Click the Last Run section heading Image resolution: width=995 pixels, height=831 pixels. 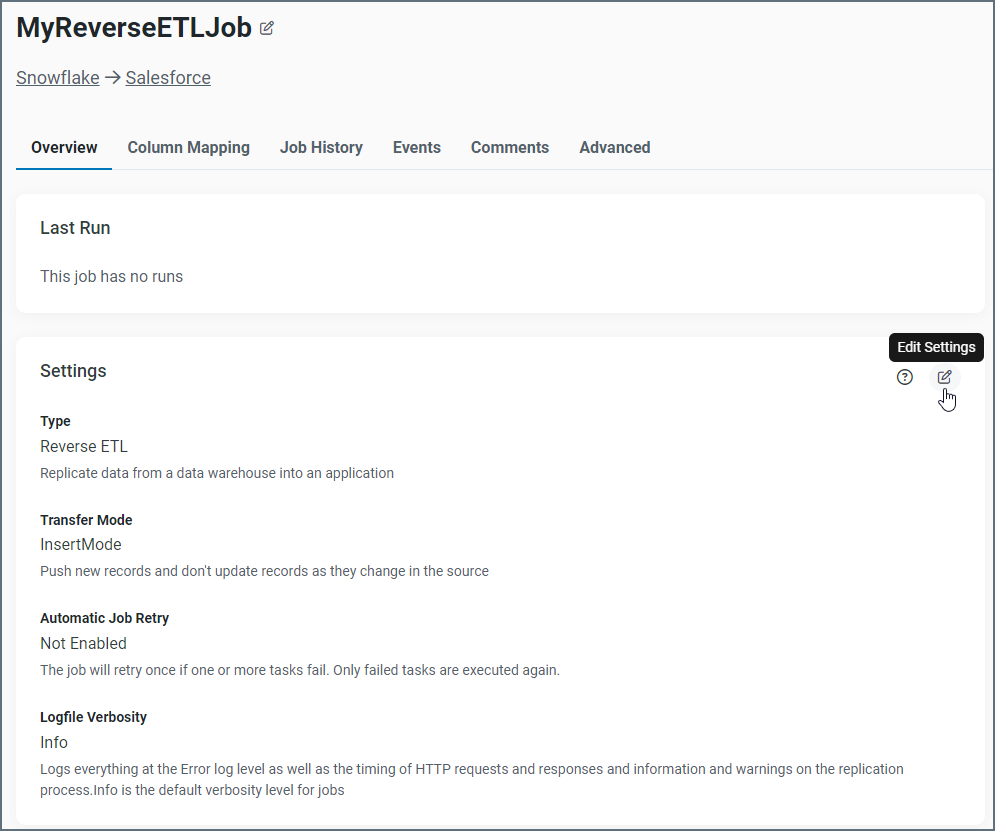pos(75,228)
